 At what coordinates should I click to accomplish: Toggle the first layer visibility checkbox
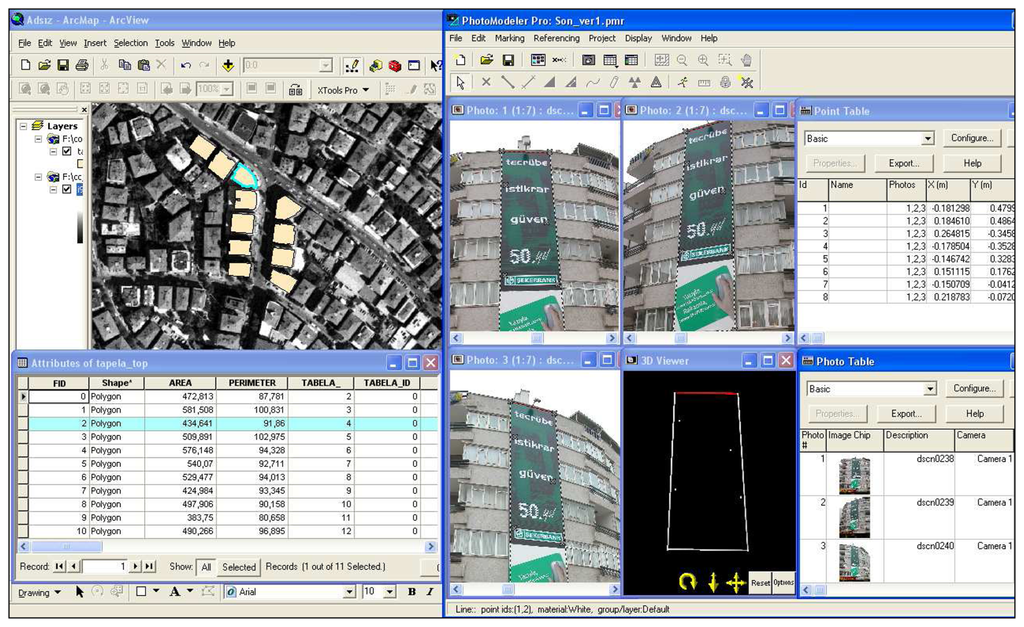coord(67,152)
